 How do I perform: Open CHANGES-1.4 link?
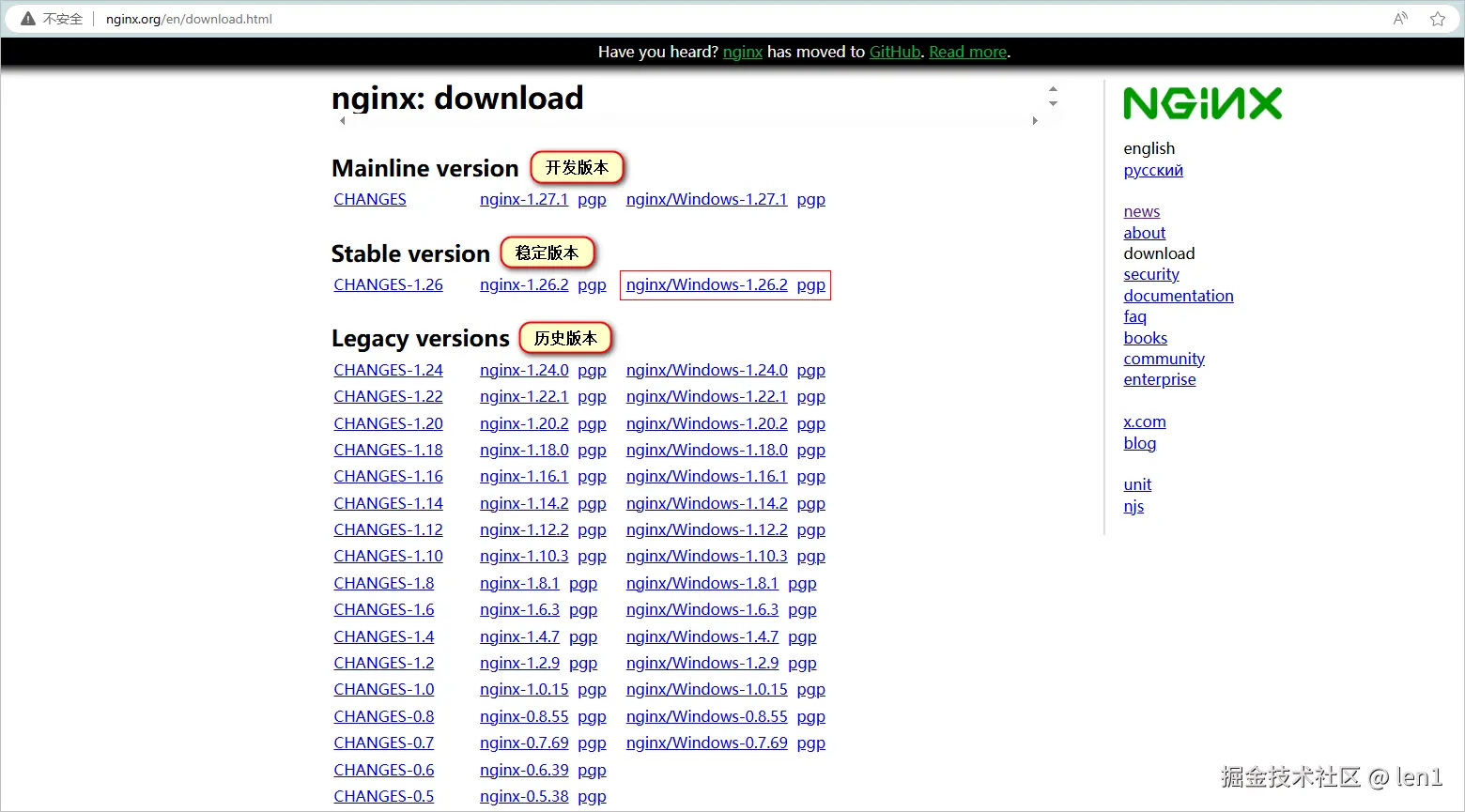pyautogui.click(x=383, y=636)
